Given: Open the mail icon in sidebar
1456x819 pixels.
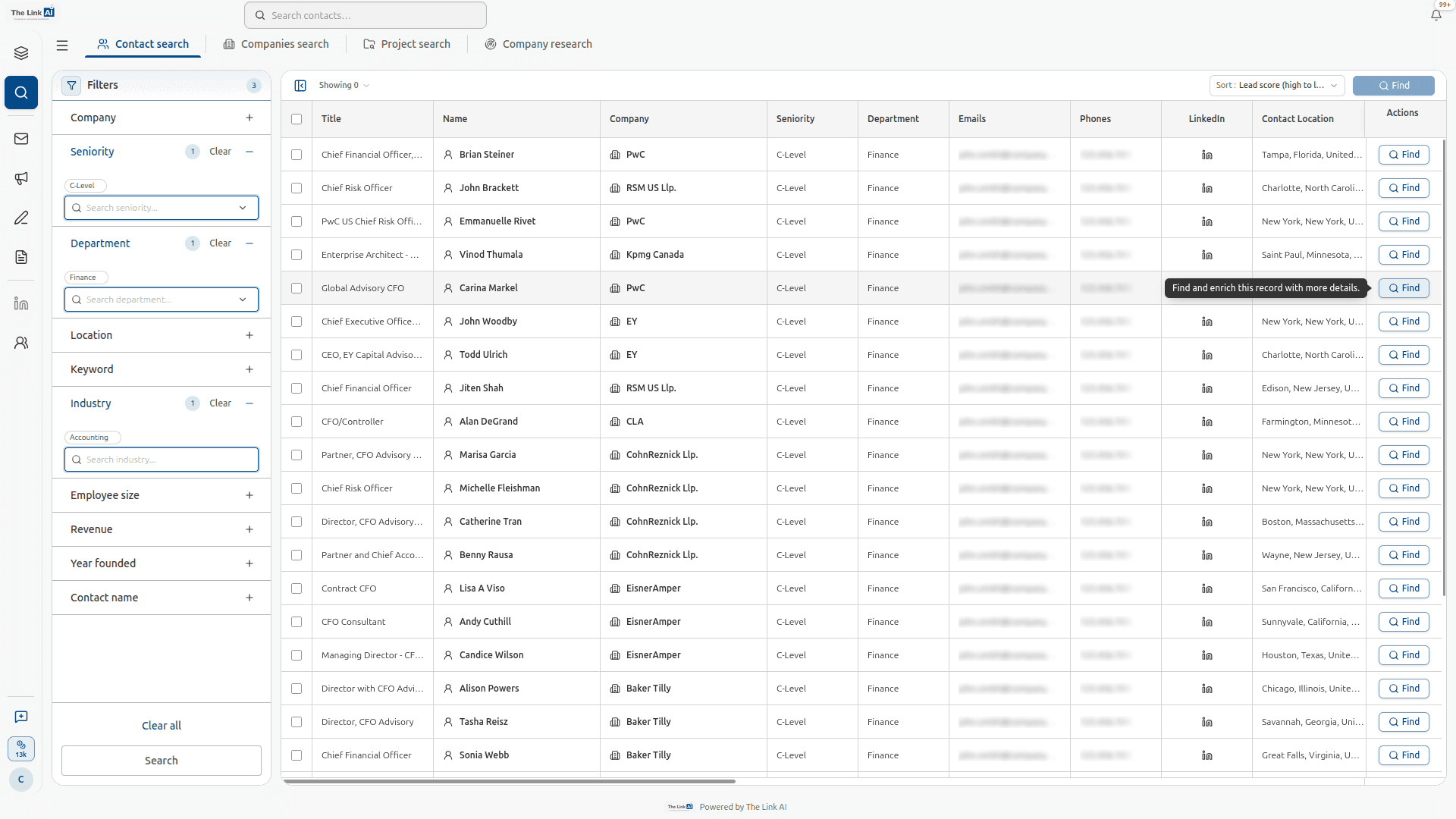Looking at the screenshot, I should pos(21,139).
